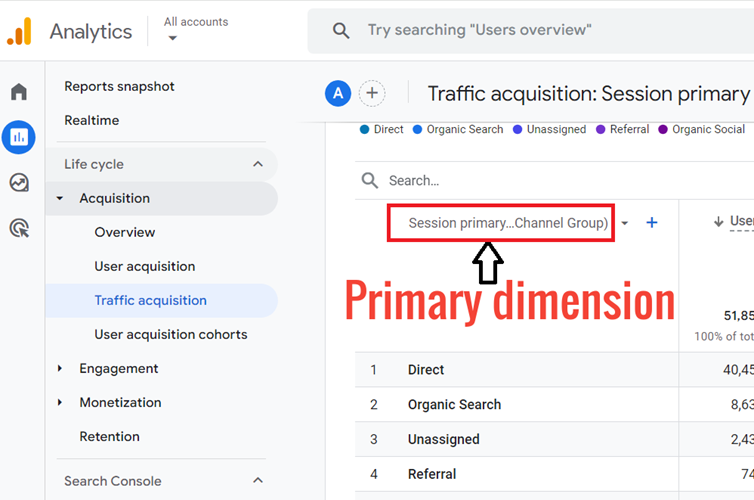Toggle the Organic Social legend dot
This screenshot has width=754, height=500.
(x=663, y=129)
